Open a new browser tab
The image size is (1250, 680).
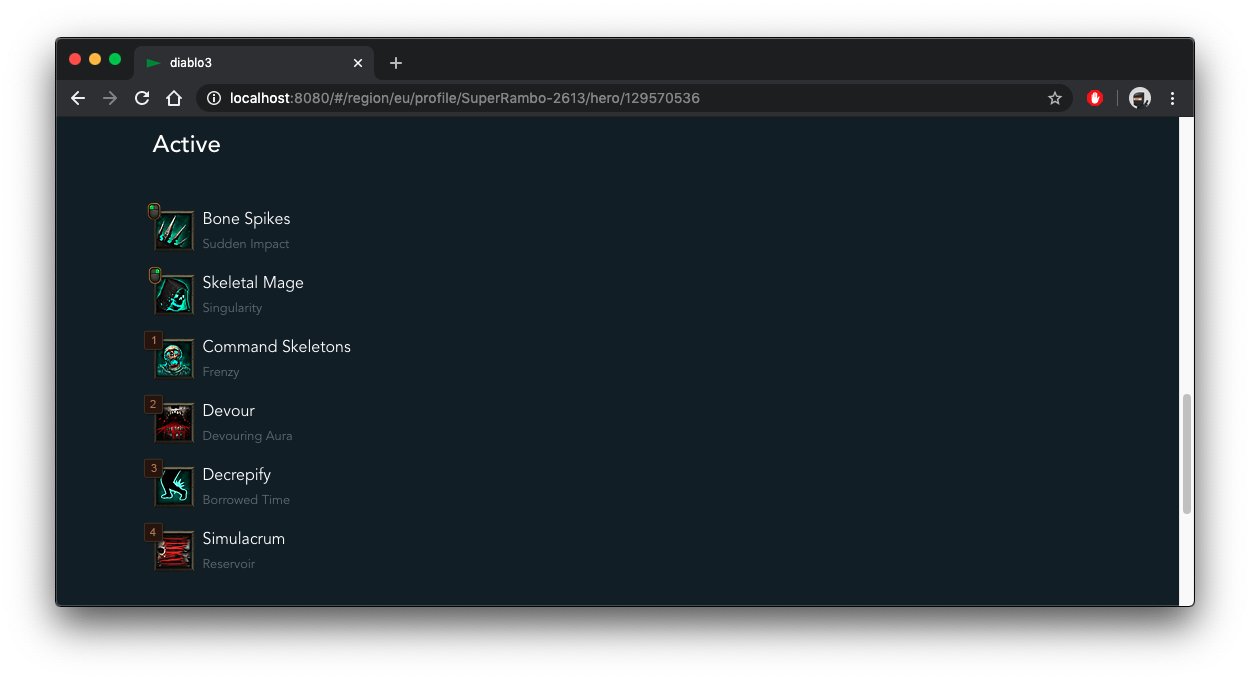coord(396,63)
